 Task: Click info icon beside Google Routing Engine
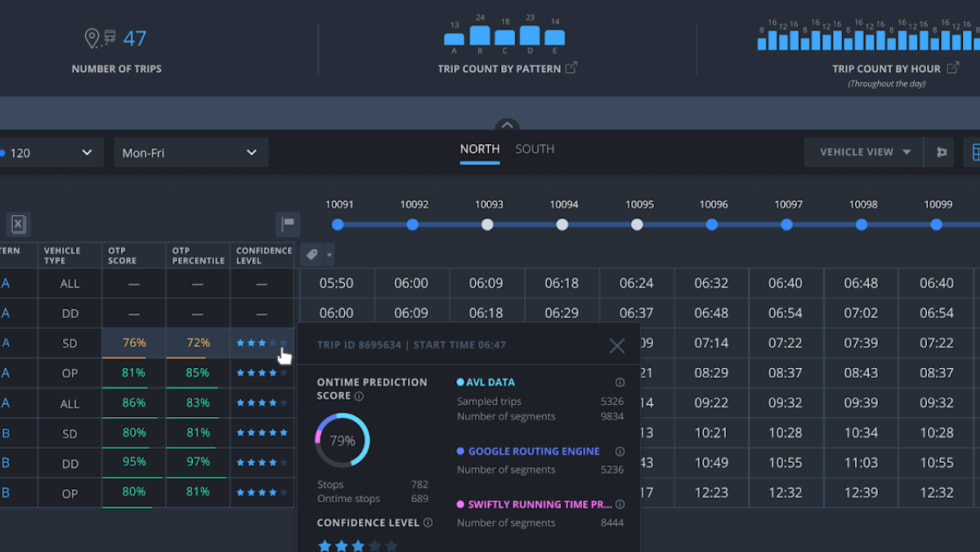(x=620, y=452)
